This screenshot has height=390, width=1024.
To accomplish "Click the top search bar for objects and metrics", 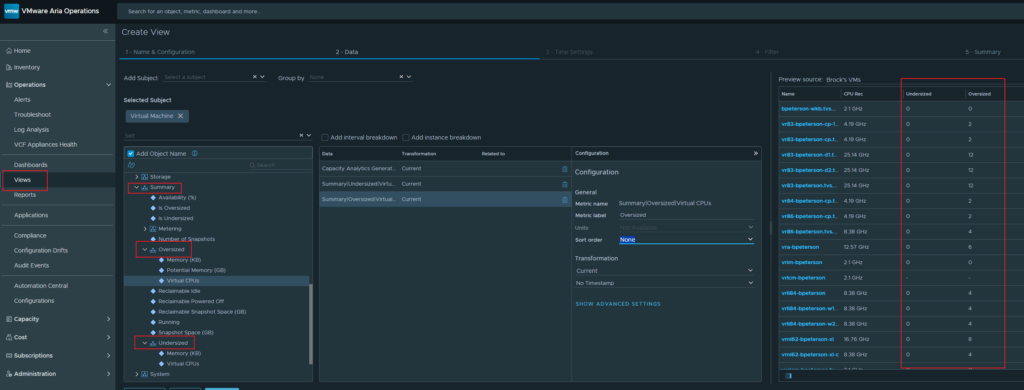I will click(568, 11).
